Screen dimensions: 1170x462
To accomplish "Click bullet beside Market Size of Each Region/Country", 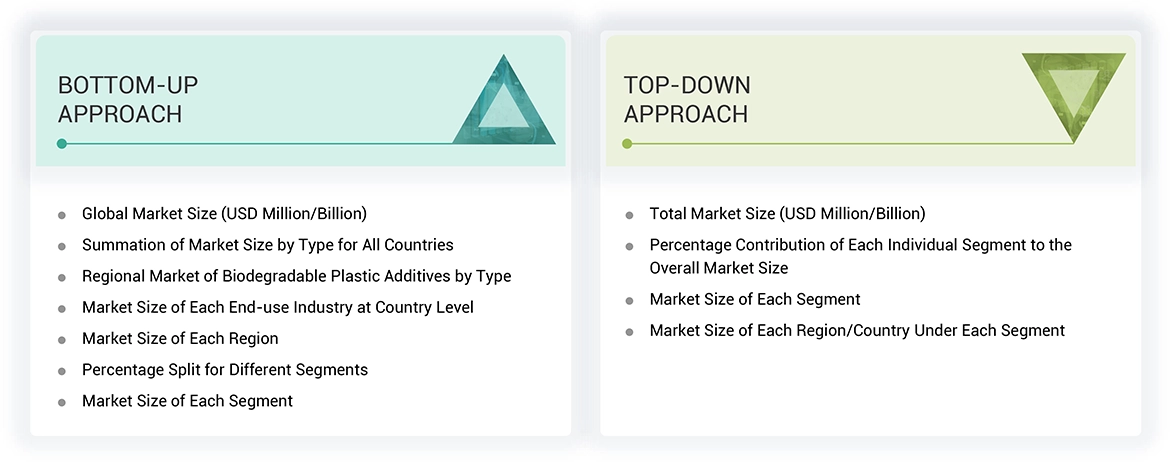I will pos(629,331).
